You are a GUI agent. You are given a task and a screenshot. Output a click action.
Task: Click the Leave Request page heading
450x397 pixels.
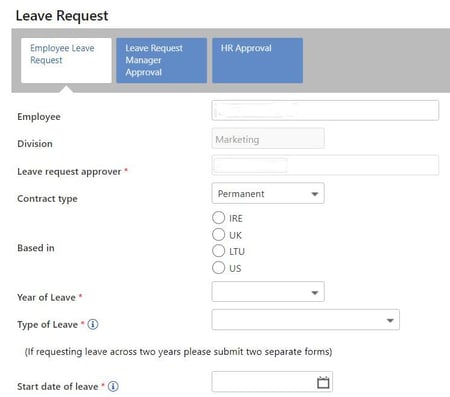[62, 16]
